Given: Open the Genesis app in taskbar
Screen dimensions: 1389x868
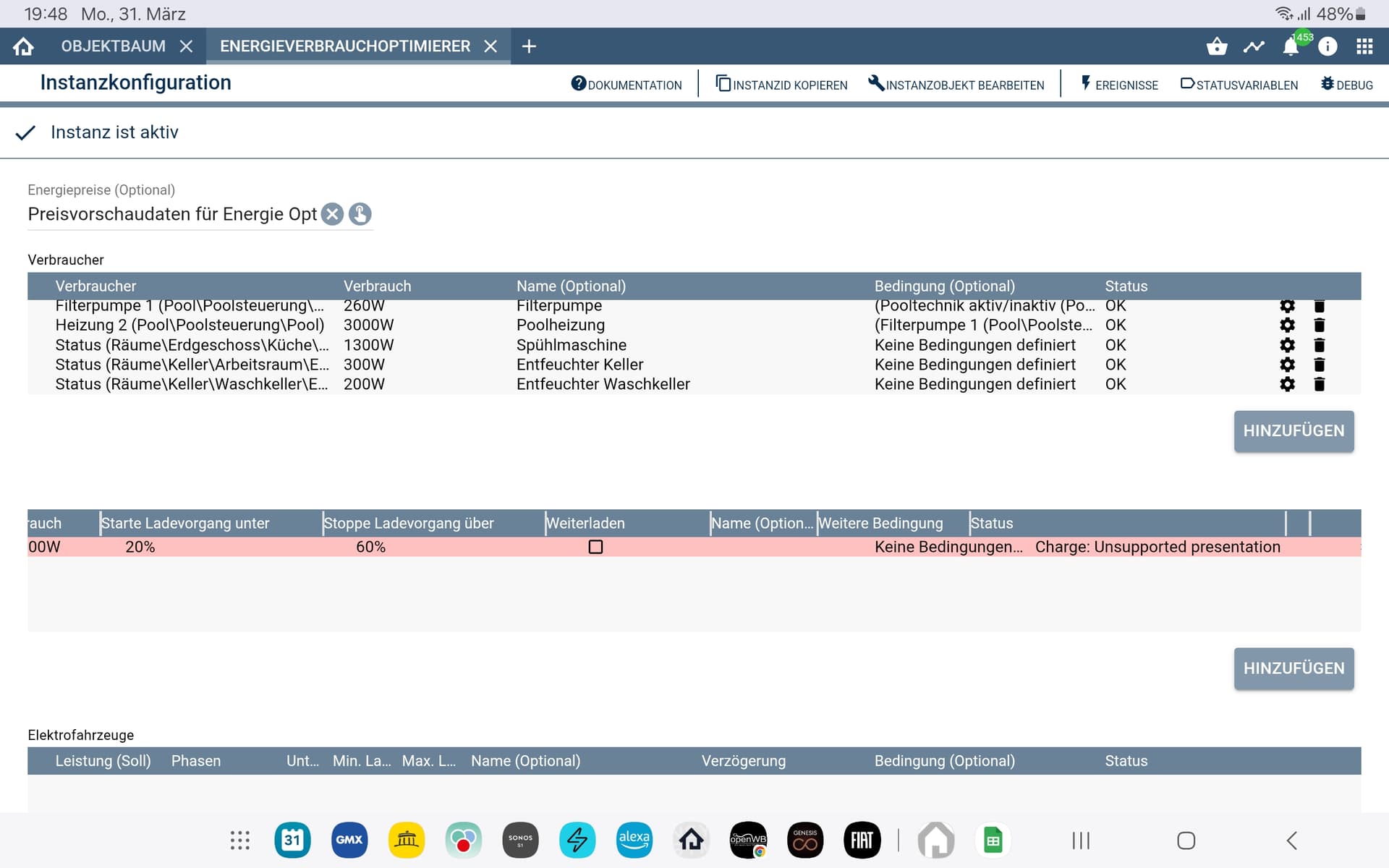Looking at the screenshot, I should point(805,840).
